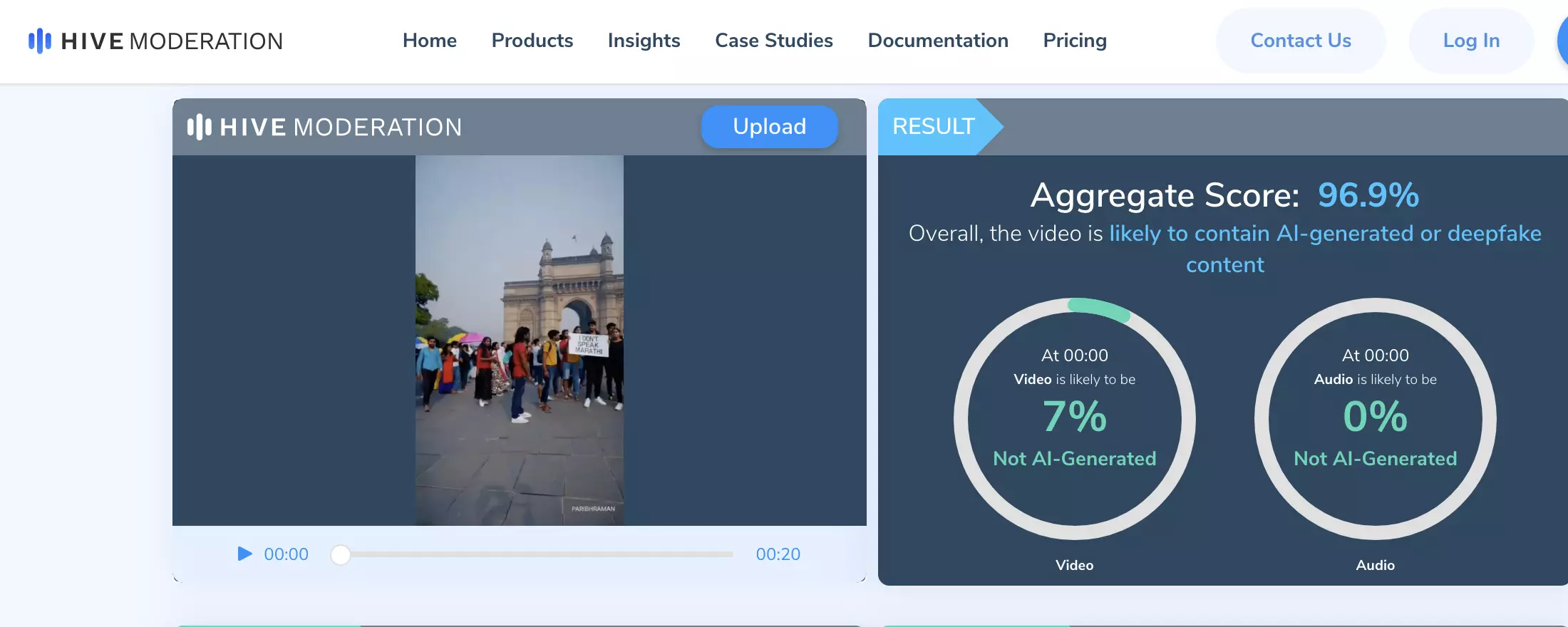Click the 'Video' label under gauge

[x=1075, y=565]
